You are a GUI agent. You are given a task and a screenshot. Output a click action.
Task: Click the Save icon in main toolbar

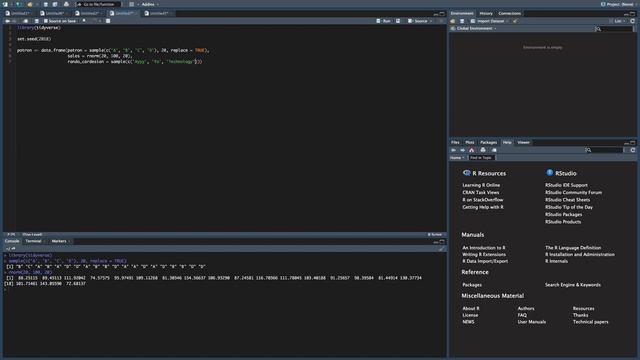point(46,4)
